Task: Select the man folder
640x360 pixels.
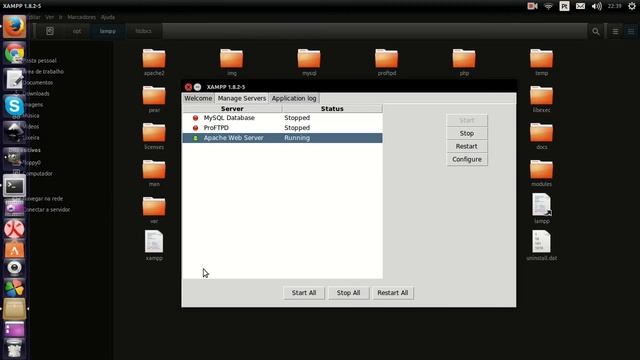Action: (154, 173)
